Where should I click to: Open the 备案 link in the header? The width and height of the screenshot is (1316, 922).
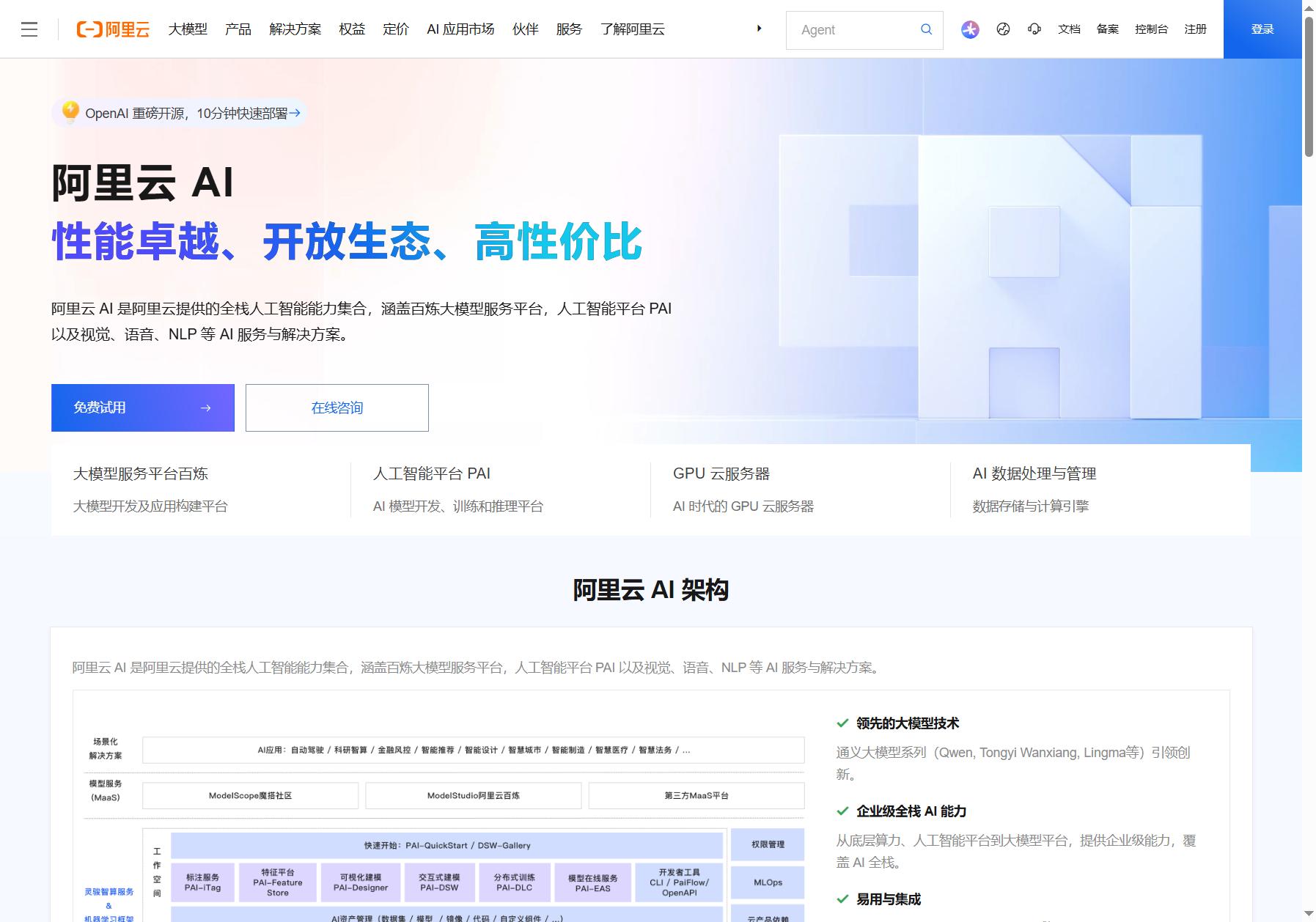pos(1108,29)
